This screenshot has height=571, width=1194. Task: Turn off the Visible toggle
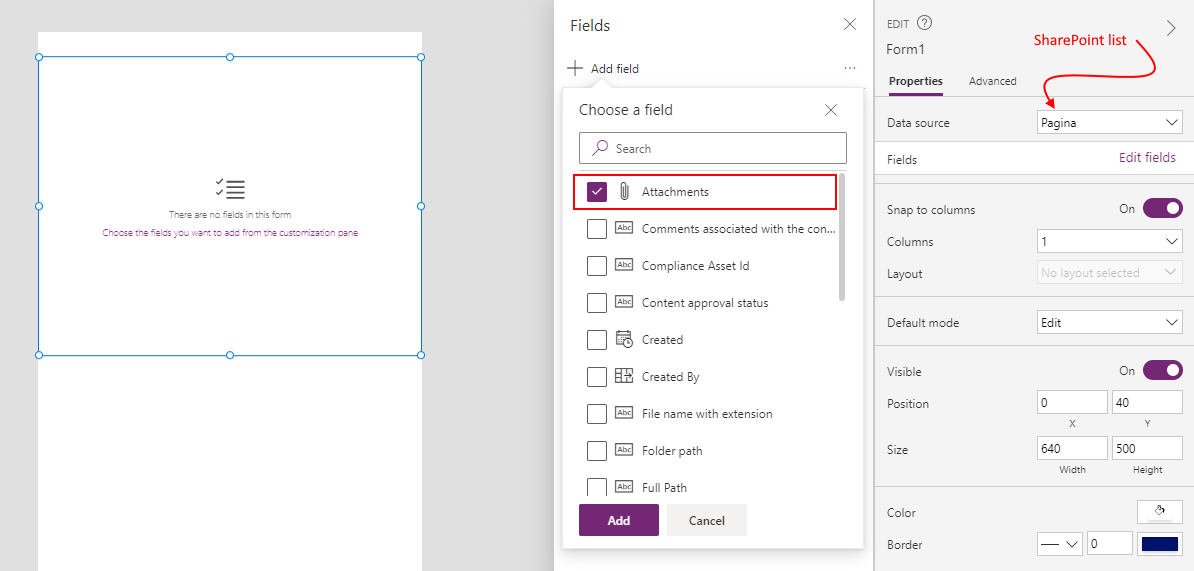[x=1163, y=371]
